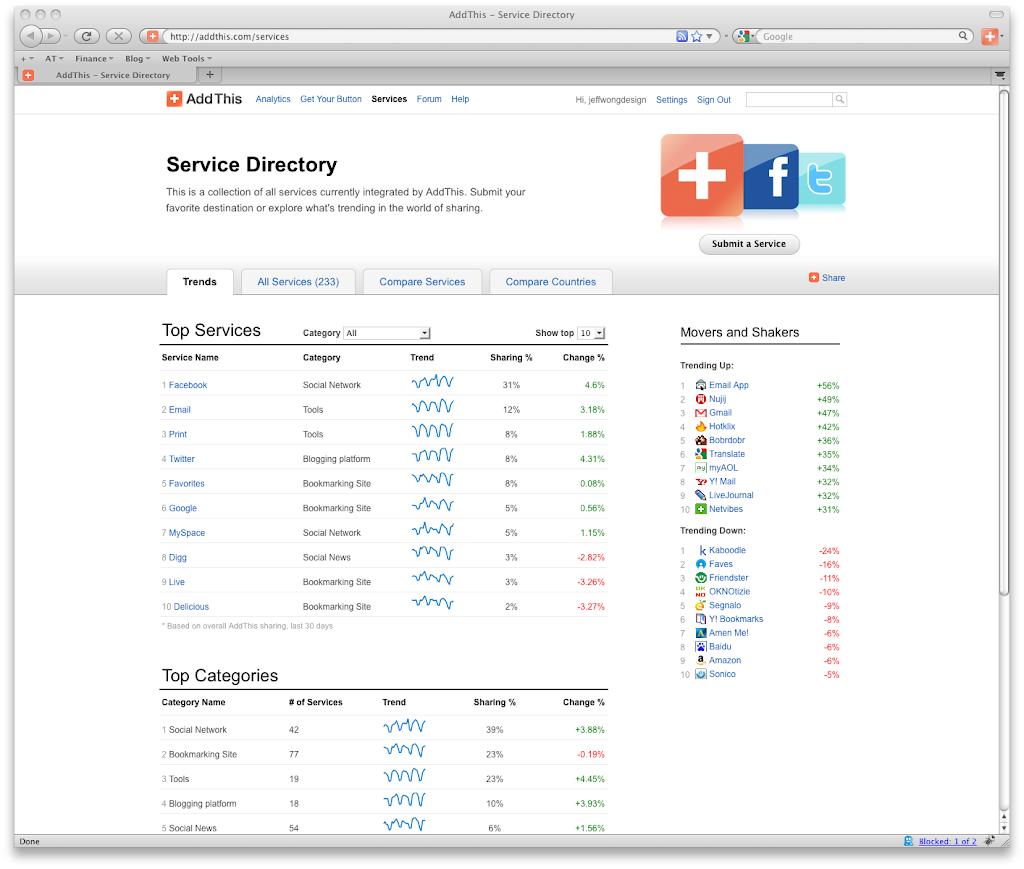Click the magnifier in the Google search box
Image resolution: width=1024 pixels, height=869 pixels.
[963, 36]
